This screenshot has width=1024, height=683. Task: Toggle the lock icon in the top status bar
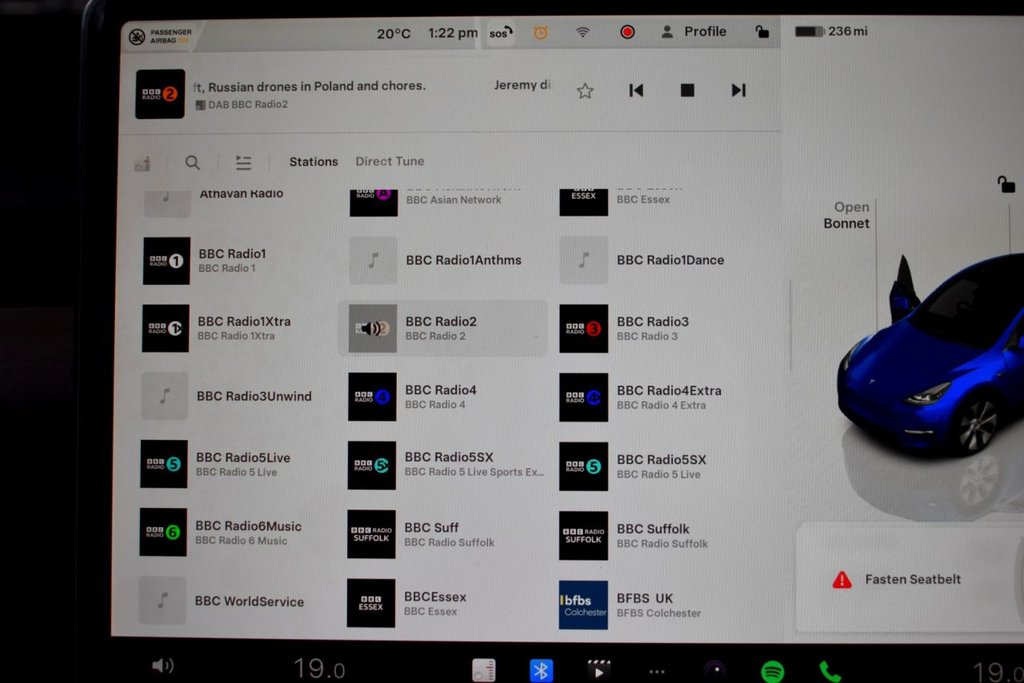(761, 31)
